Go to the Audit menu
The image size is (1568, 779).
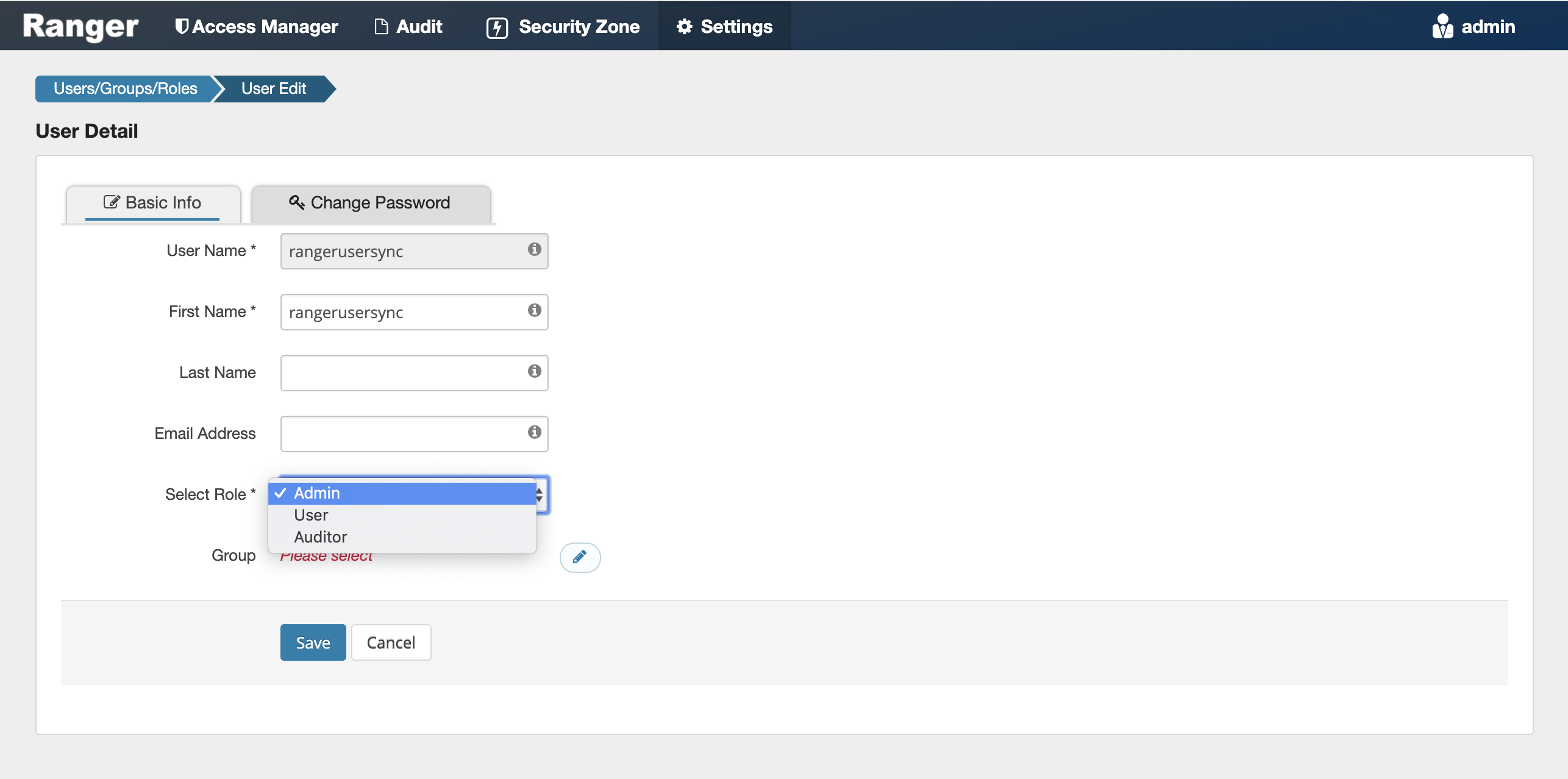coord(408,26)
